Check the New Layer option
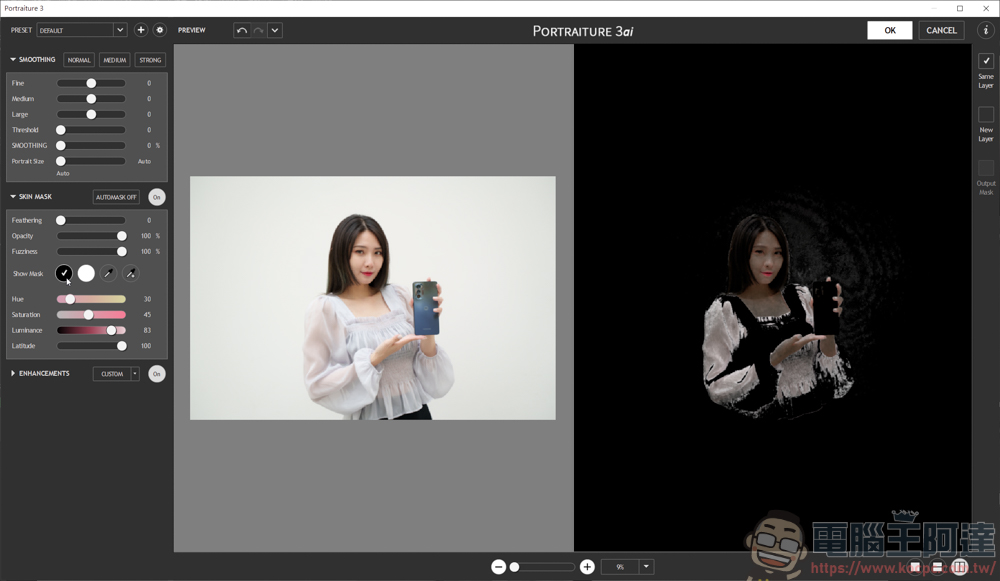Image resolution: width=1000 pixels, height=581 pixels. click(x=986, y=114)
